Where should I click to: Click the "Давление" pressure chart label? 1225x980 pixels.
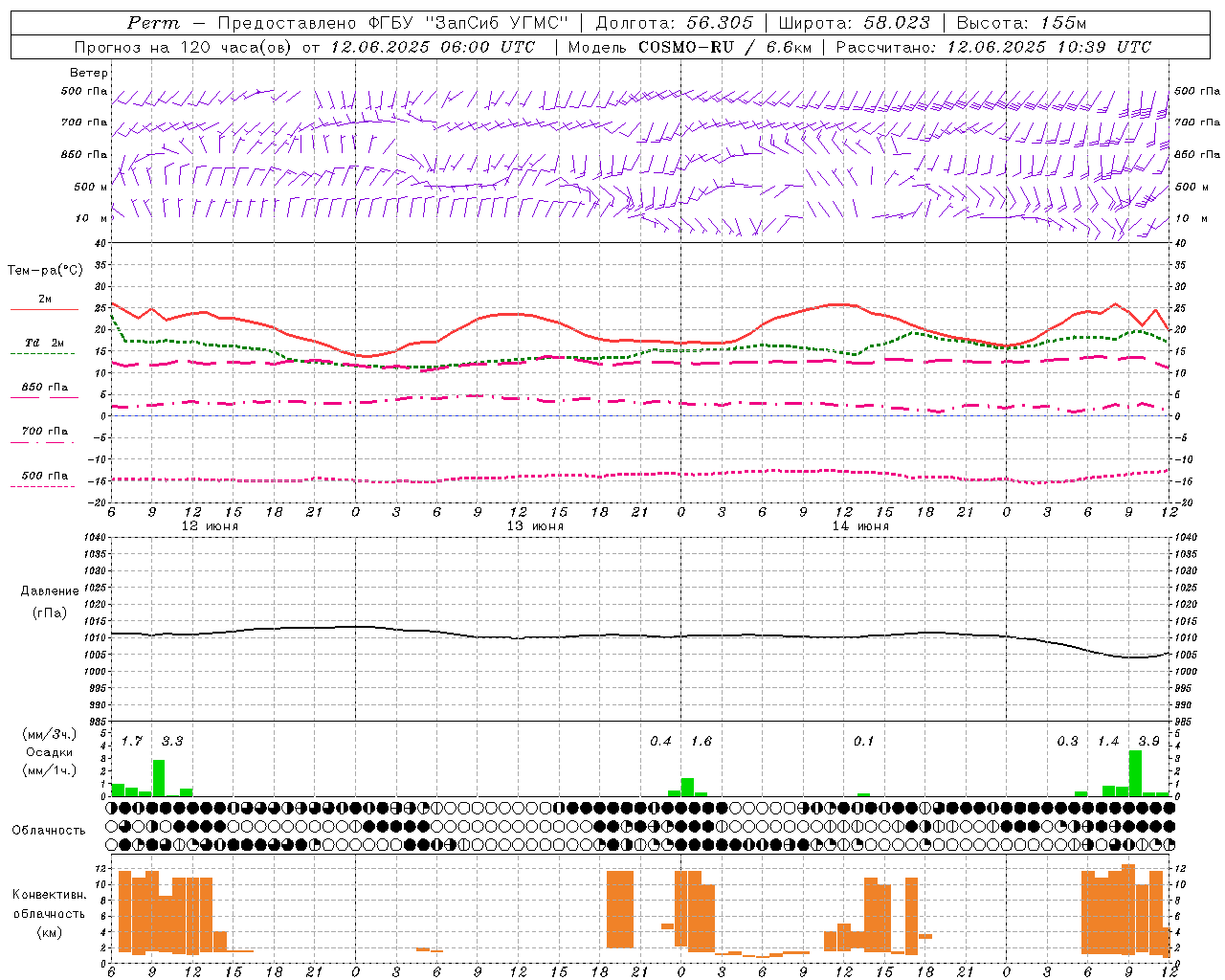49,591
